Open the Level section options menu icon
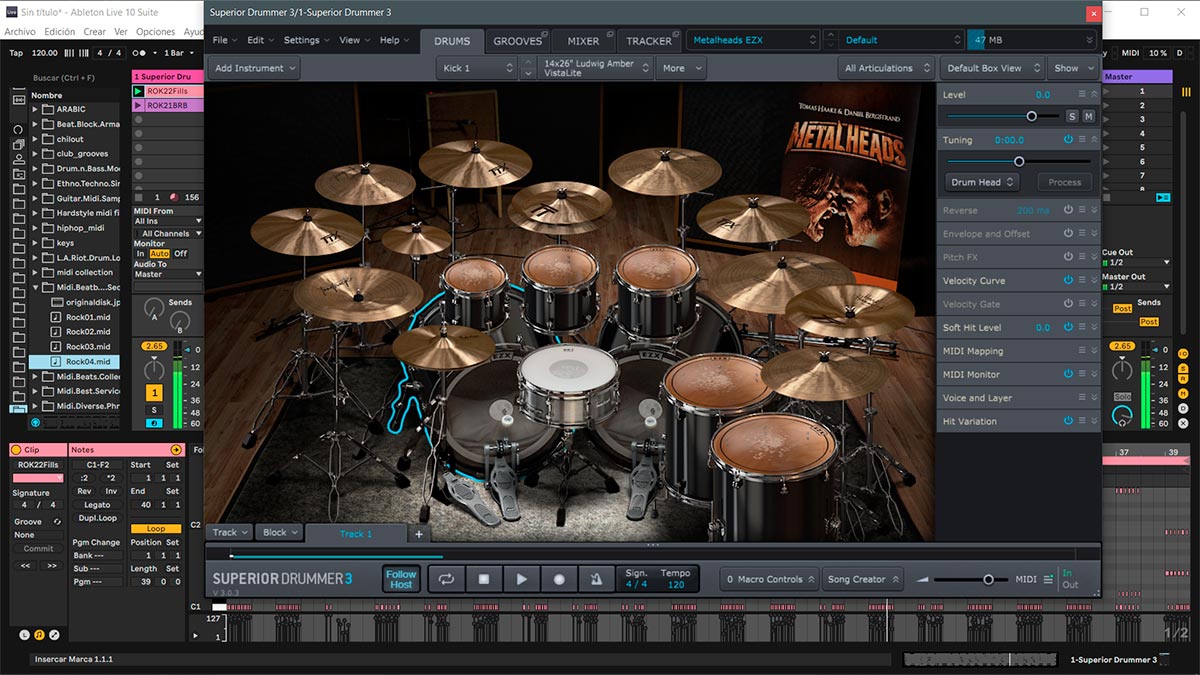1200x675 pixels. [x=1082, y=95]
